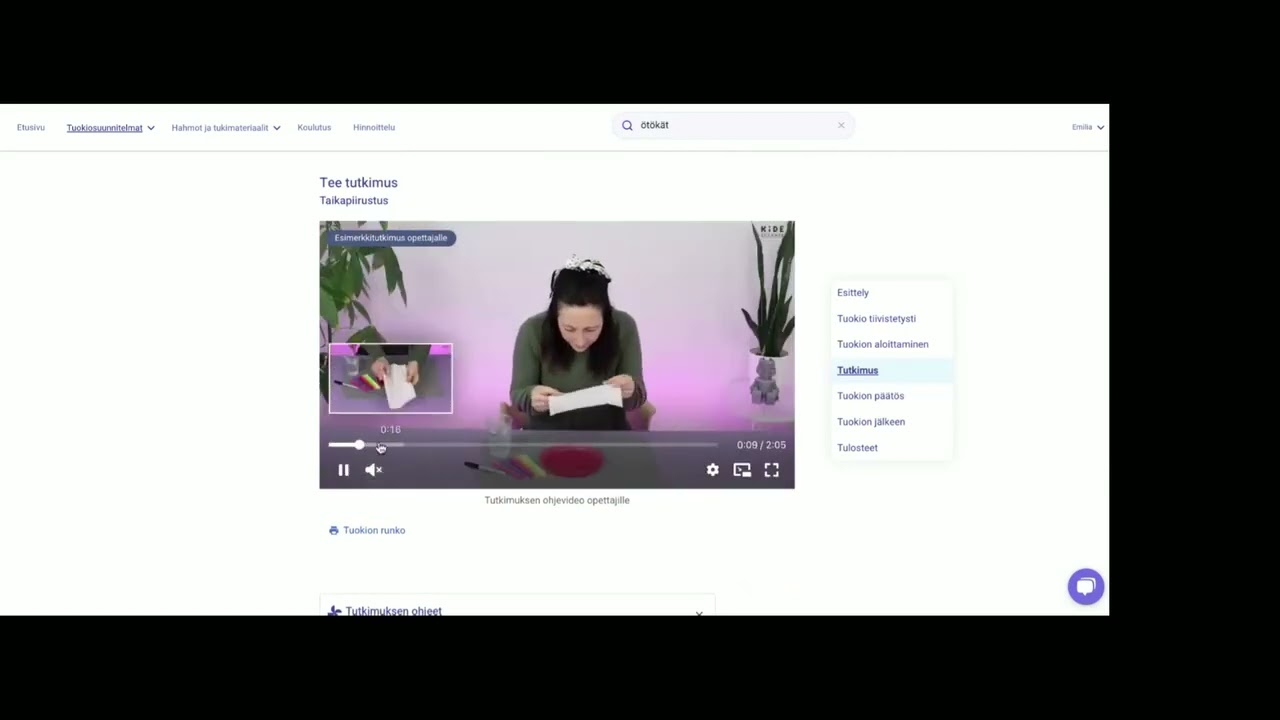The image size is (1280, 720).
Task: Open the Koulutus page
Action: 314,127
